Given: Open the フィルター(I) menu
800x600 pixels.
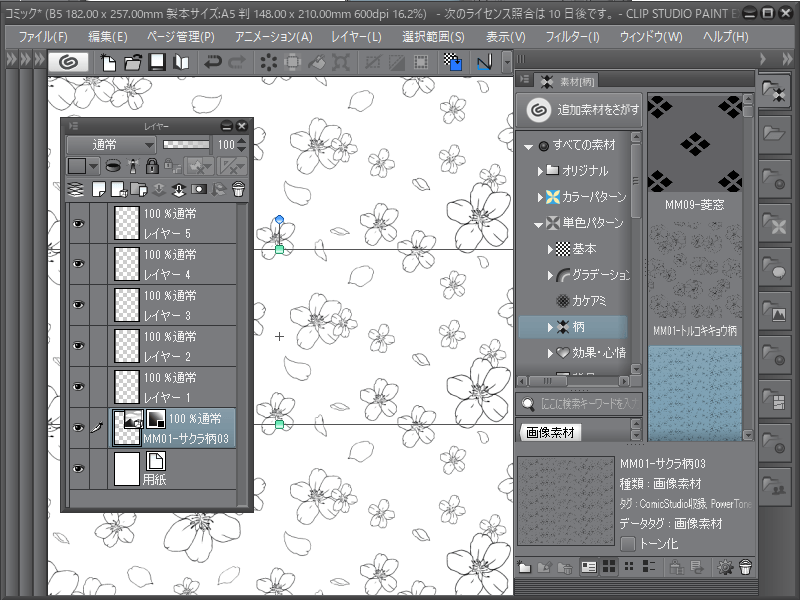Looking at the screenshot, I should pyautogui.click(x=572, y=37).
